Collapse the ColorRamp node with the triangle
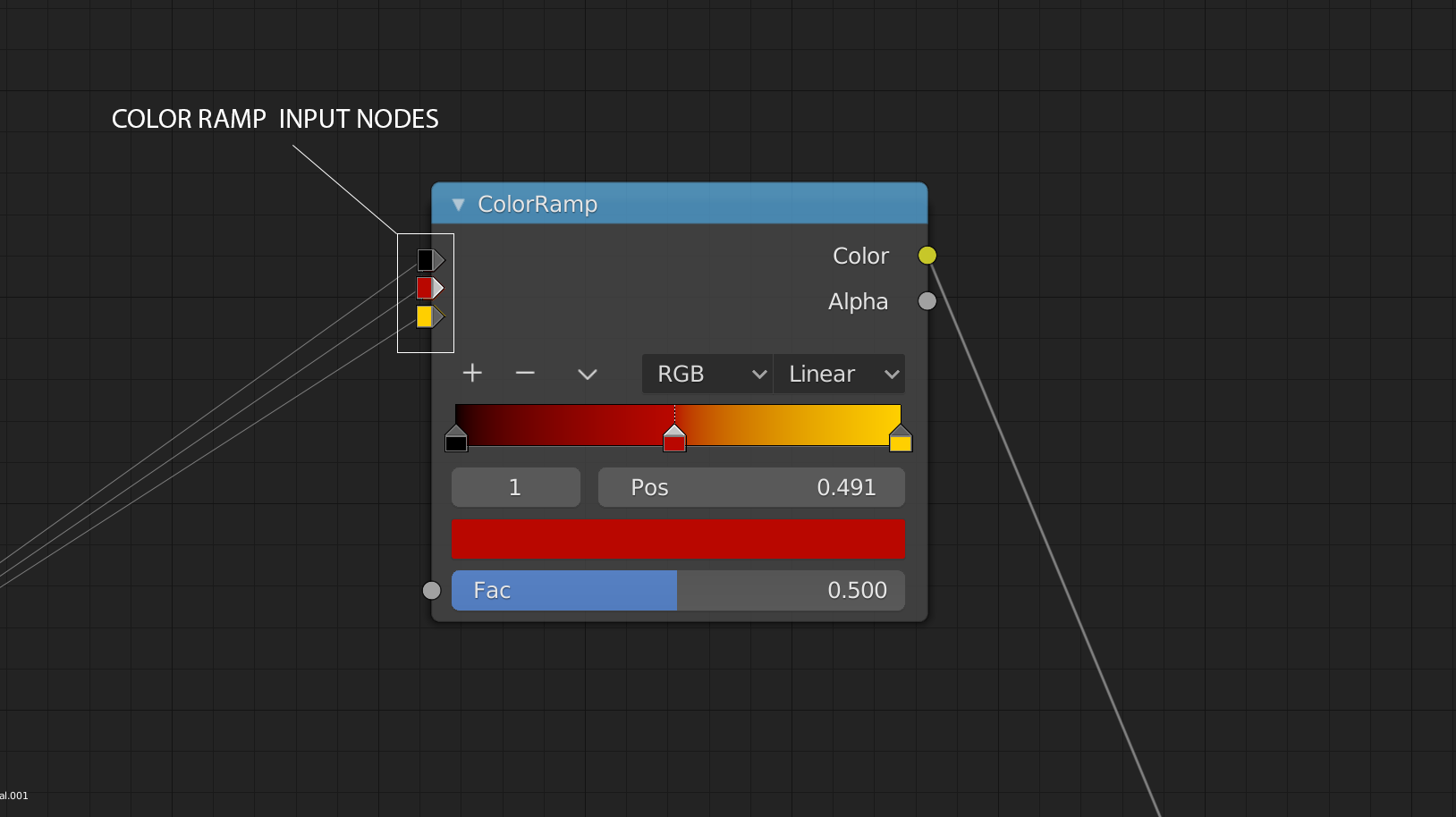 pos(458,205)
